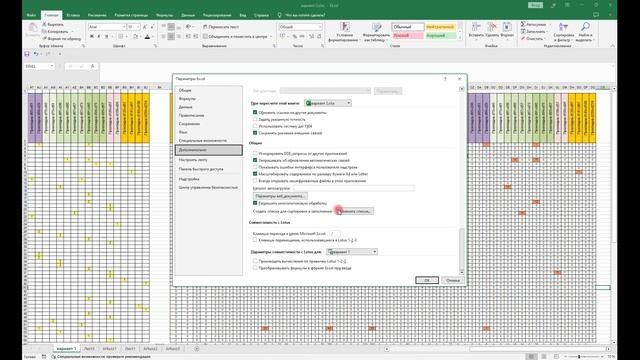This screenshot has width=640, height=360.
Task: Click the Save icon in quick access toolbar
Action: click(x=27, y=54)
